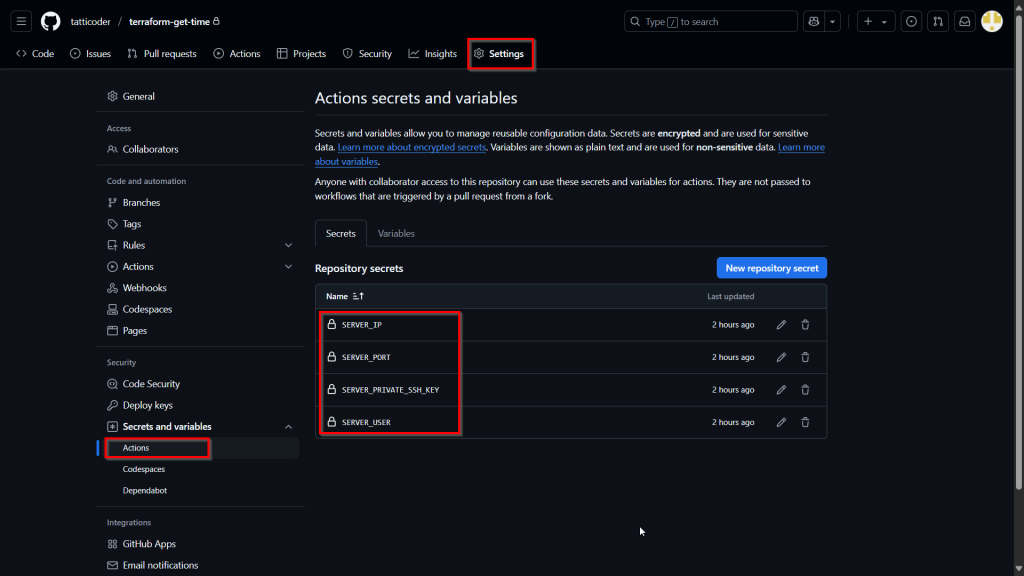Image resolution: width=1024 pixels, height=576 pixels.
Task: Open the notifications inbox icon
Action: point(964,21)
